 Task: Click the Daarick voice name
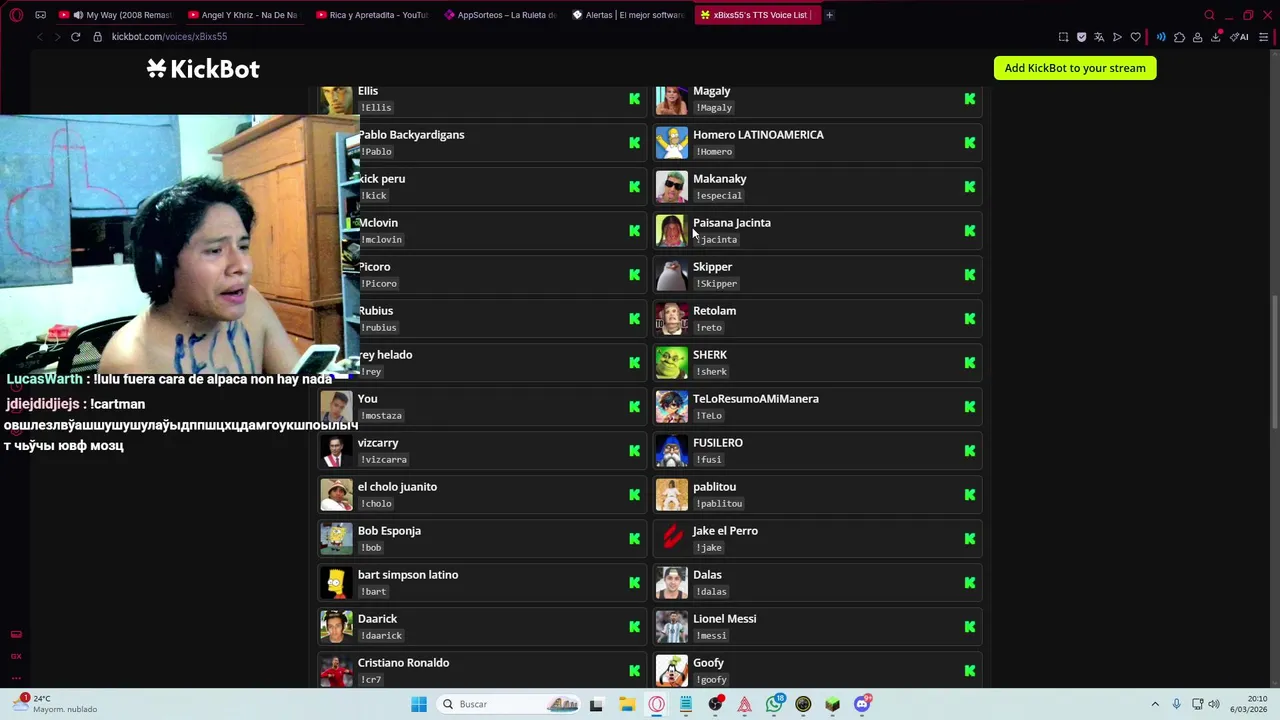click(377, 619)
